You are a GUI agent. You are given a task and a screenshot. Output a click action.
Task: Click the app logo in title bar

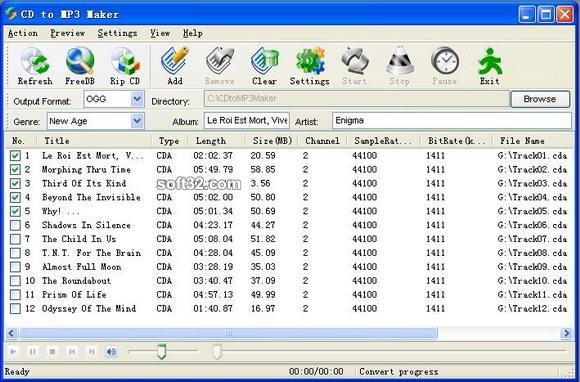(x=11, y=14)
